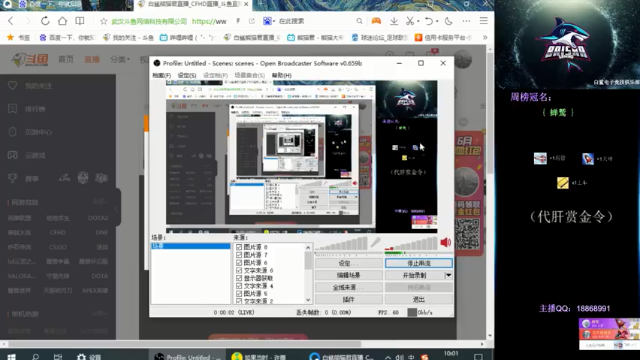Image resolution: width=640 pixels, height=360 pixels.
Task: Select the CFHD直播 browser tab
Action: click(x=193, y=4)
